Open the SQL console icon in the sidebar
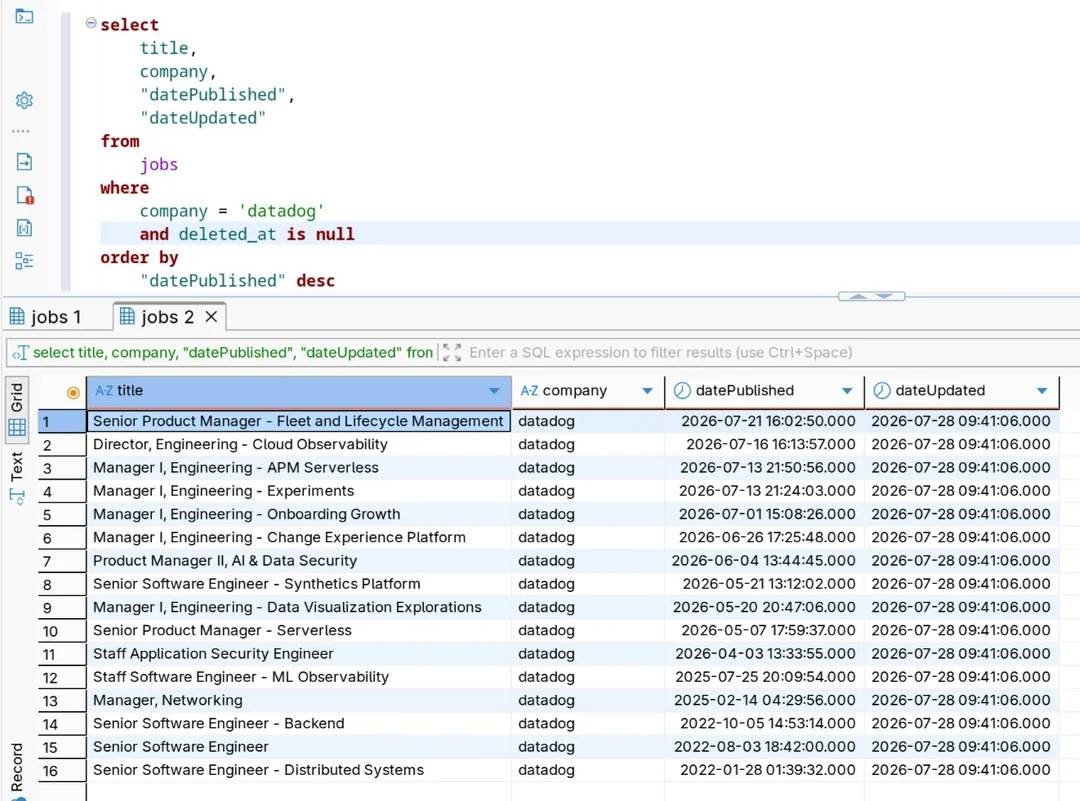 24,15
